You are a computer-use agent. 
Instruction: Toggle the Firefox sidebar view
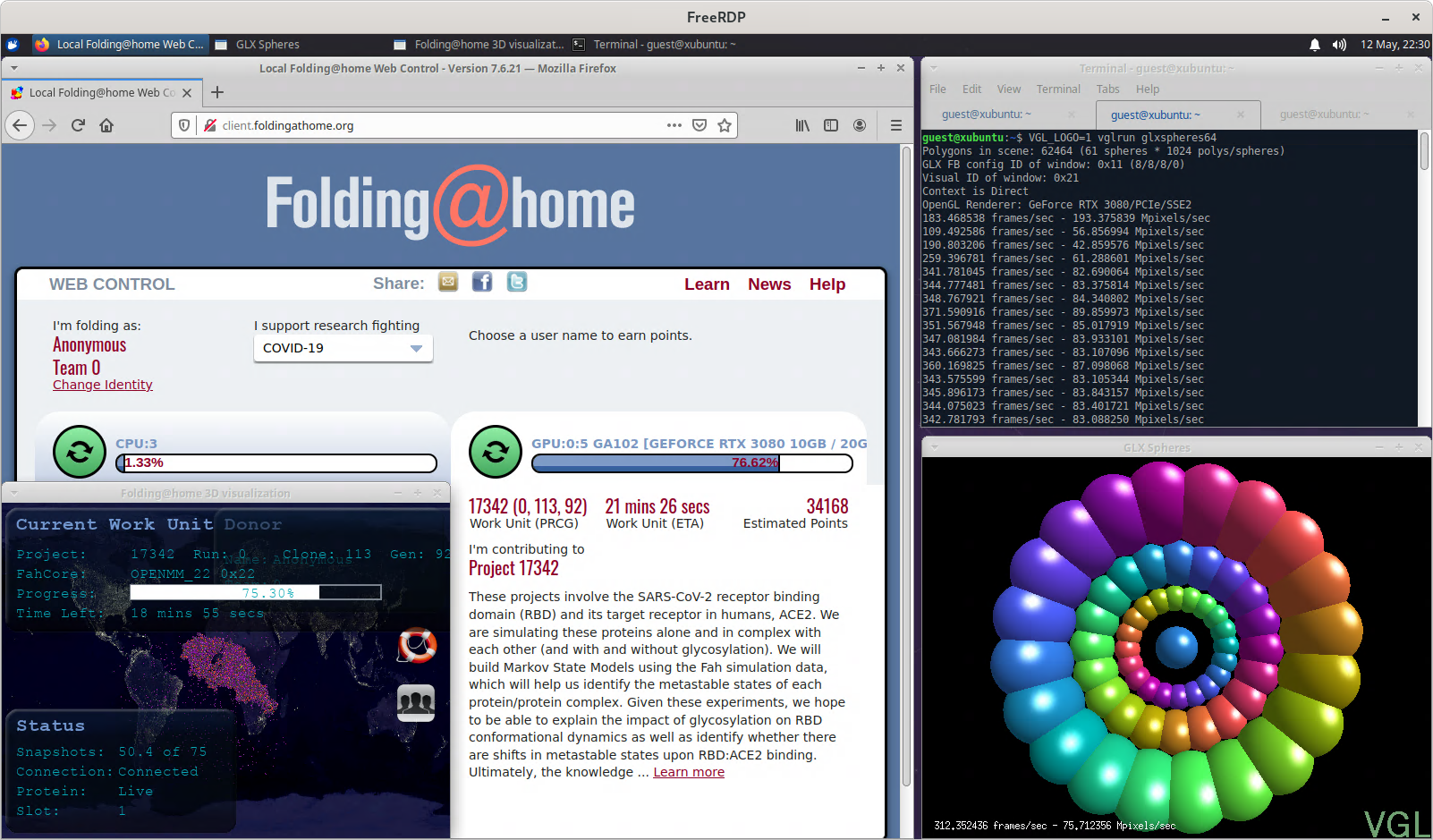coord(831,125)
